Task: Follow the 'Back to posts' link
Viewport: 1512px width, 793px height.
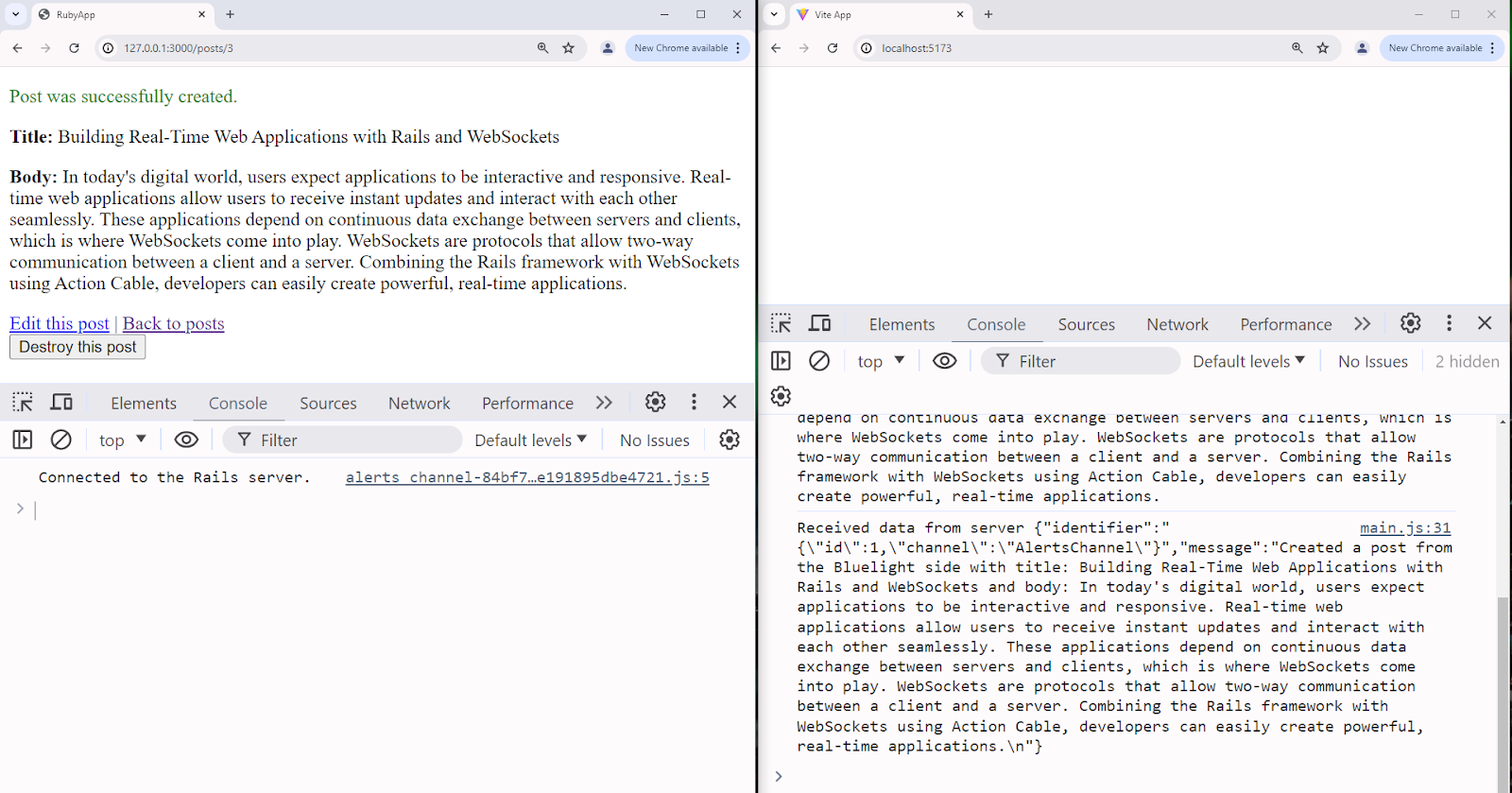Action: click(x=174, y=323)
